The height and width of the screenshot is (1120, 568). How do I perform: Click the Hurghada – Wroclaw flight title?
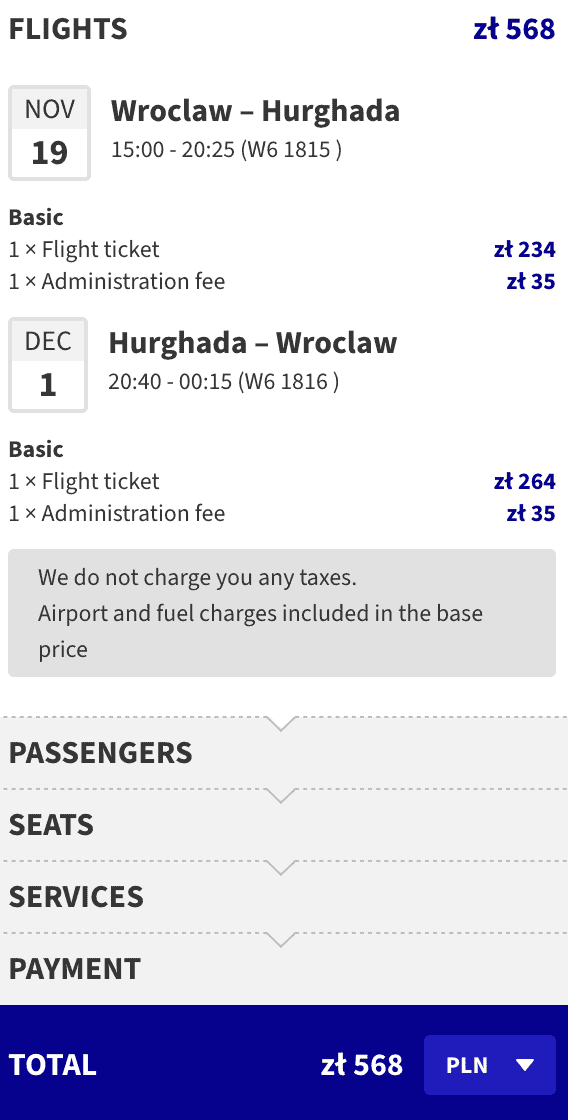tap(252, 343)
